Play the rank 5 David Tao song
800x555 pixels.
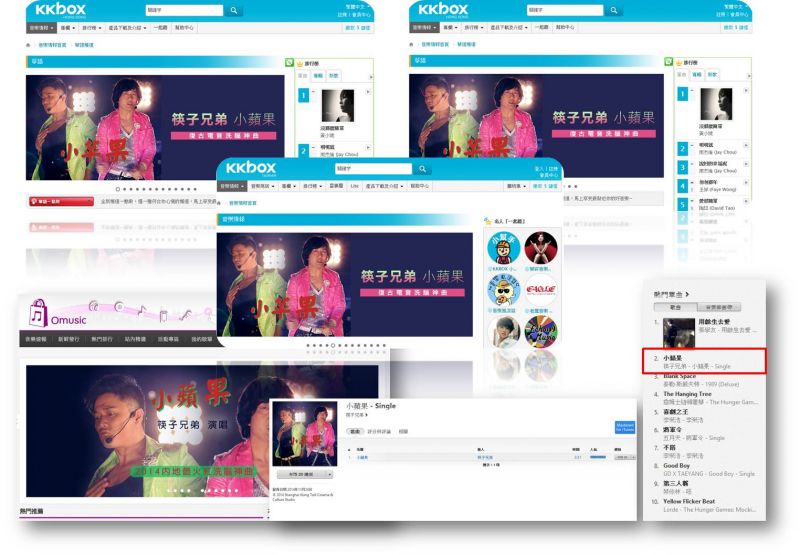click(746, 201)
